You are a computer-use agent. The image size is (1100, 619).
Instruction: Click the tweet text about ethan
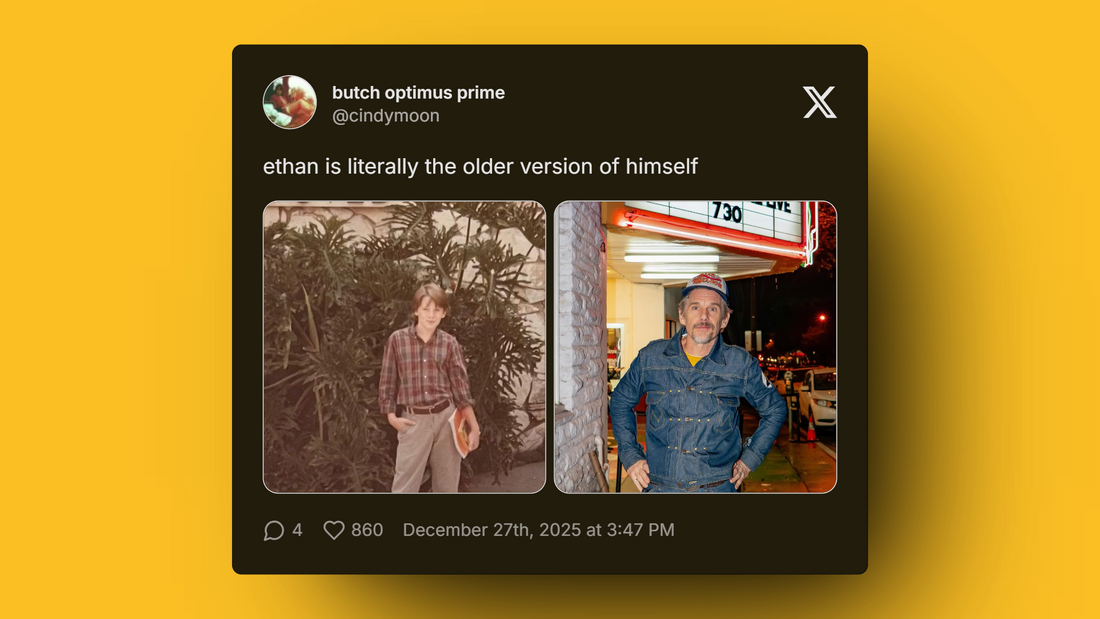click(x=480, y=166)
